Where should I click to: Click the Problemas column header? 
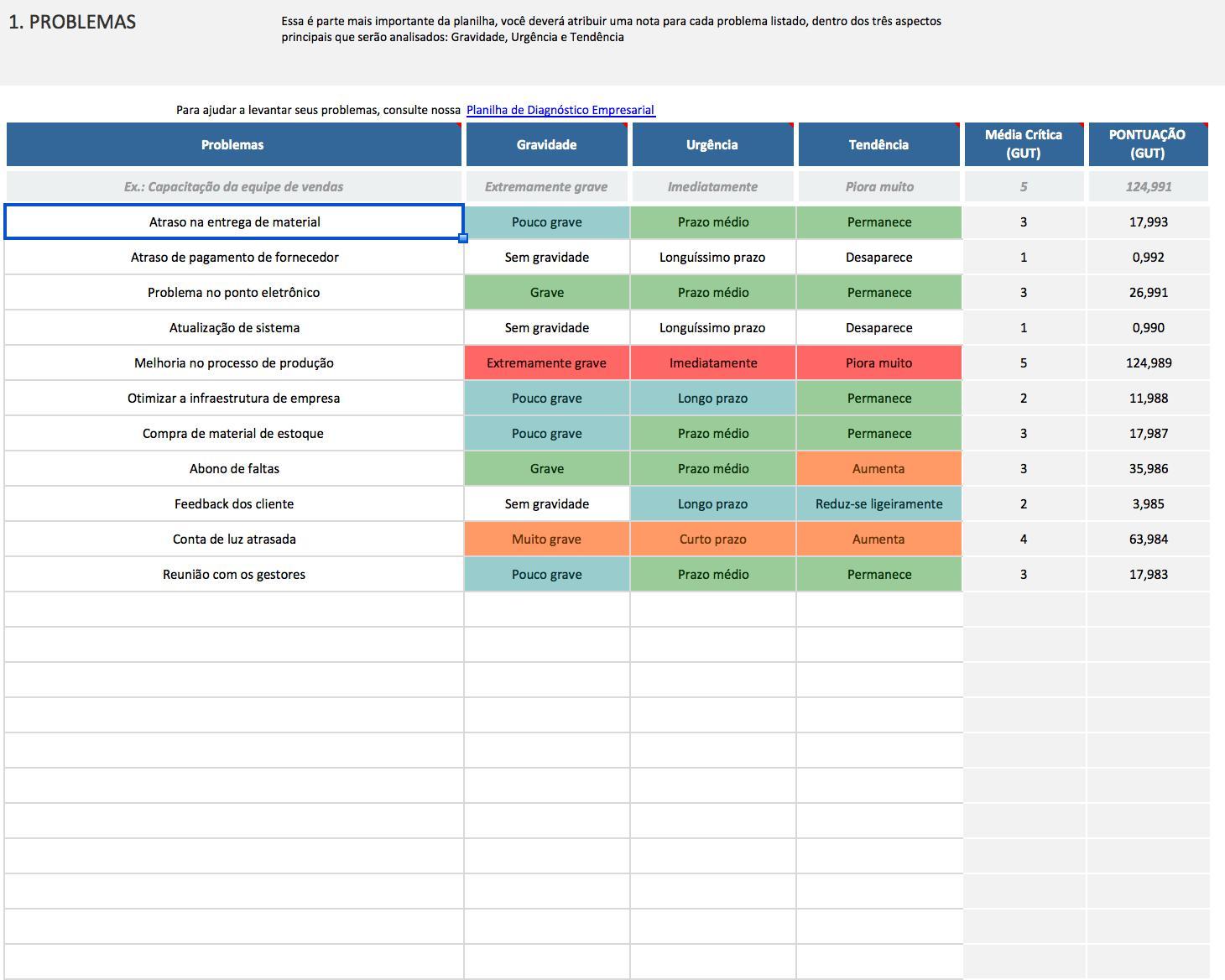tap(233, 144)
